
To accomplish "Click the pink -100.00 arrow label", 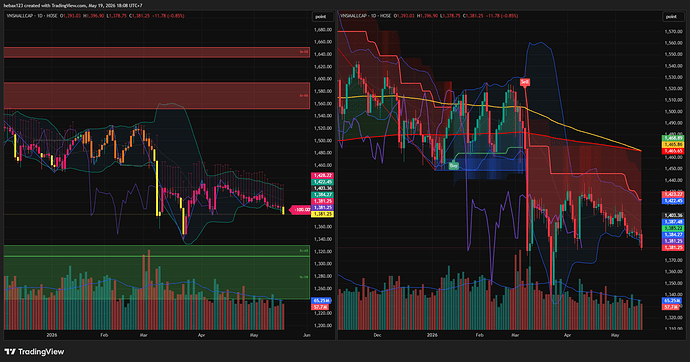I will tap(300, 210).
